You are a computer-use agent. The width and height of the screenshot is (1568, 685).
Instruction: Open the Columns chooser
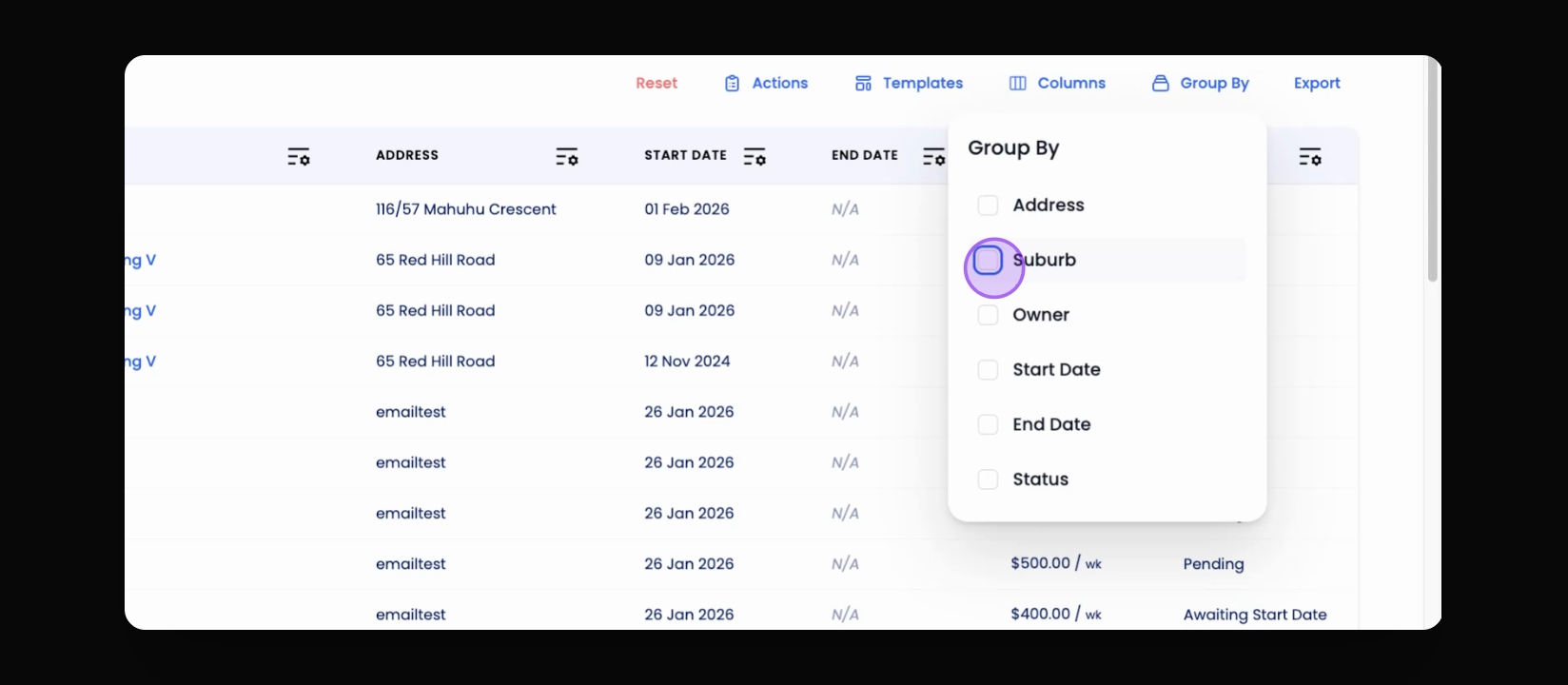tap(1057, 84)
